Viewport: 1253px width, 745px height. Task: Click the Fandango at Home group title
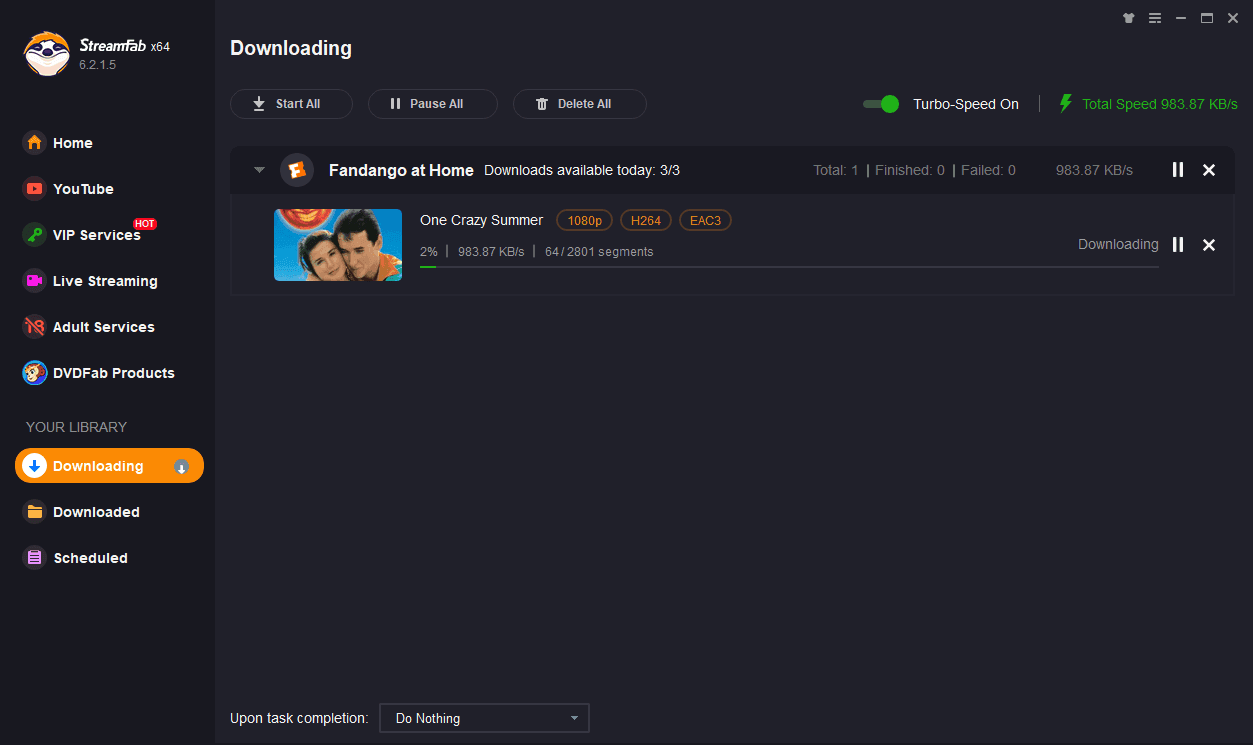(401, 170)
